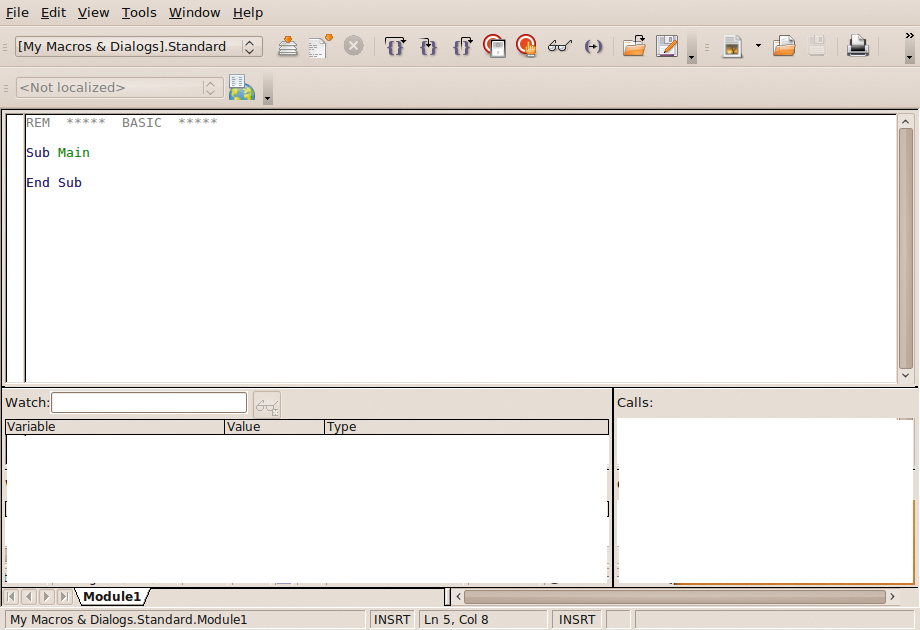Viewport: 920px width, 630px height.
Task: Click the Value column header
Action: click(x=275, y=426)
